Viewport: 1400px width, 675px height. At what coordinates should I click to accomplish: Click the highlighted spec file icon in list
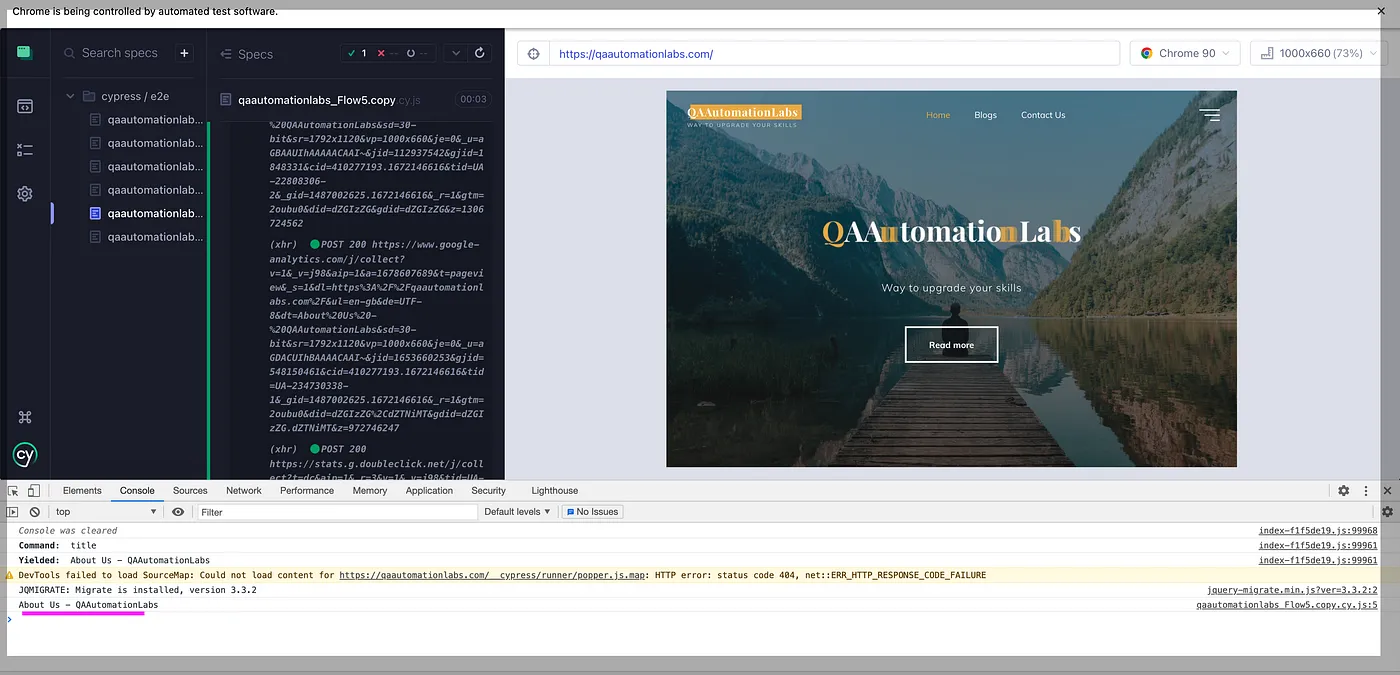coord(96,213)
